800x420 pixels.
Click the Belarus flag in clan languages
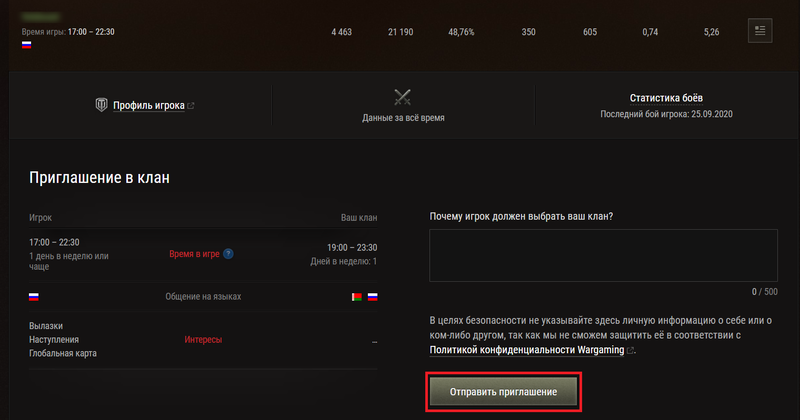(357, 297)
